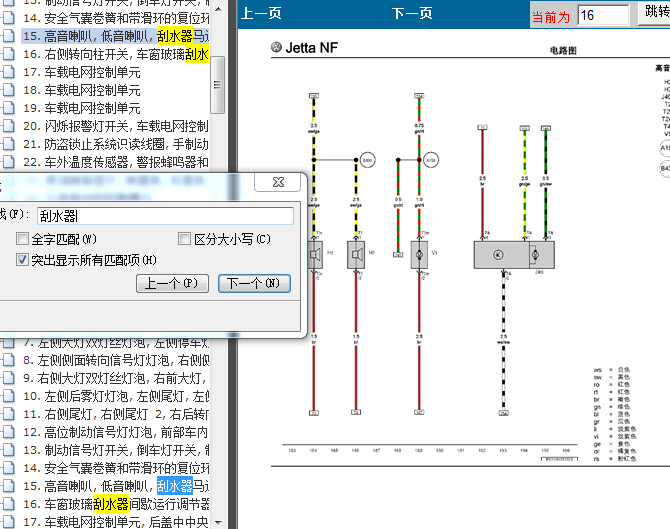Image resolution: width=670 pixels, height=529 pixels.
Task: Click 下一个(N) find next button
Action: [254, 283]
